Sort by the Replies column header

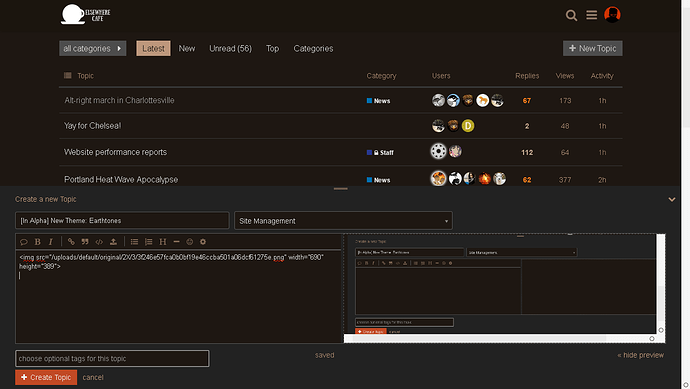pyautogui.click(x=527, y=76)
